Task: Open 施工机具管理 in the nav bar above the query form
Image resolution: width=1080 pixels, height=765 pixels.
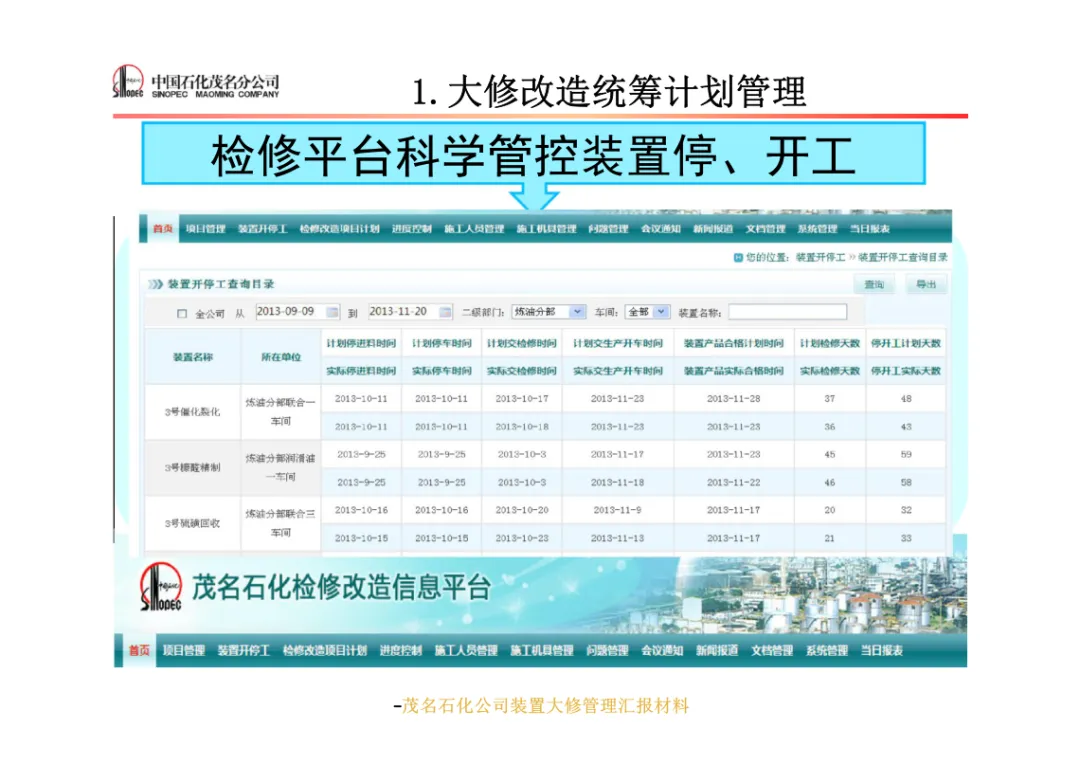Action: 546,229
